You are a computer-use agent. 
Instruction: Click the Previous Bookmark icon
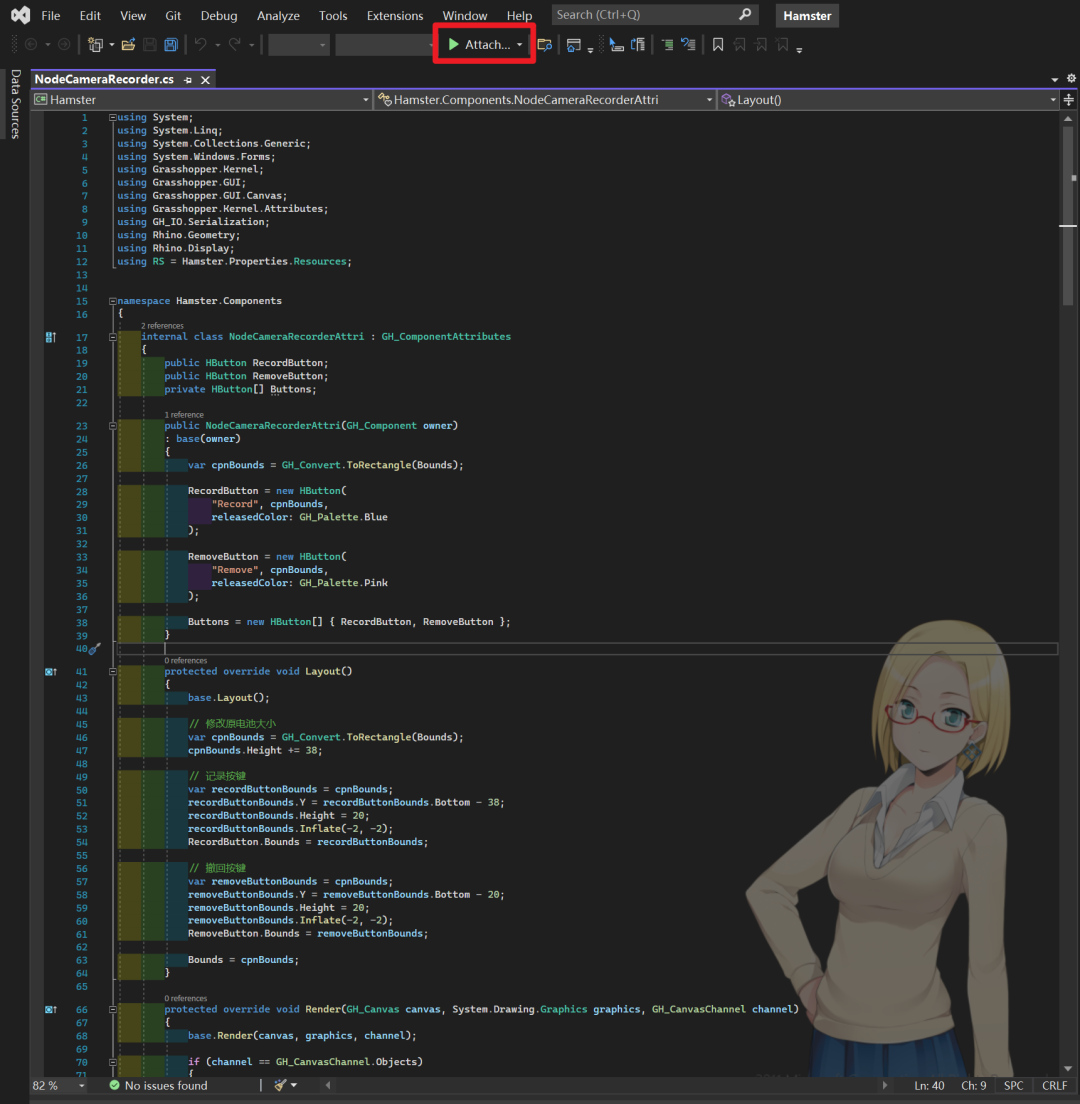tap(740, 44)
